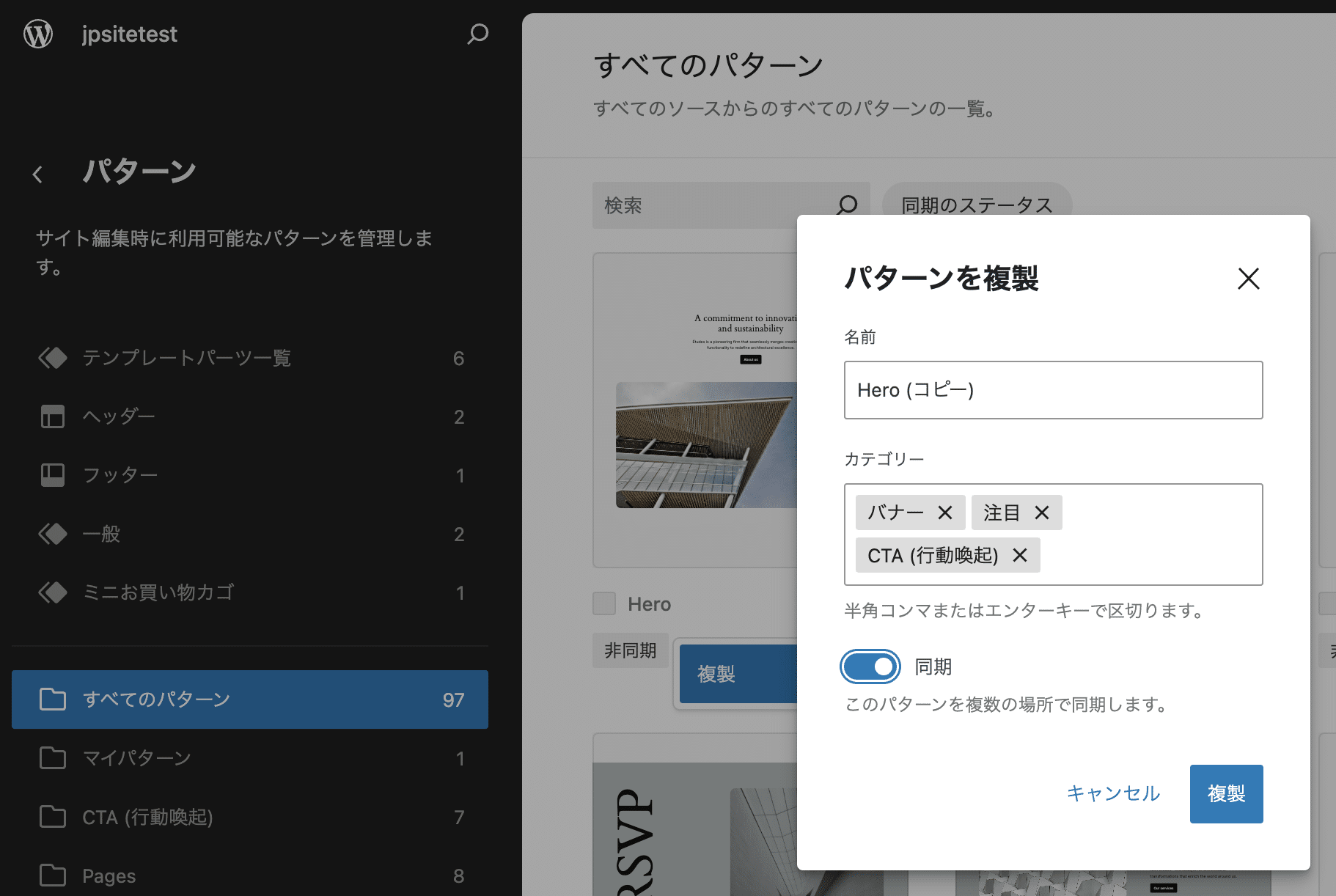1336x896 pixels.
Task: Select the Hero pattern checkbox
Action: pos(603,603)
